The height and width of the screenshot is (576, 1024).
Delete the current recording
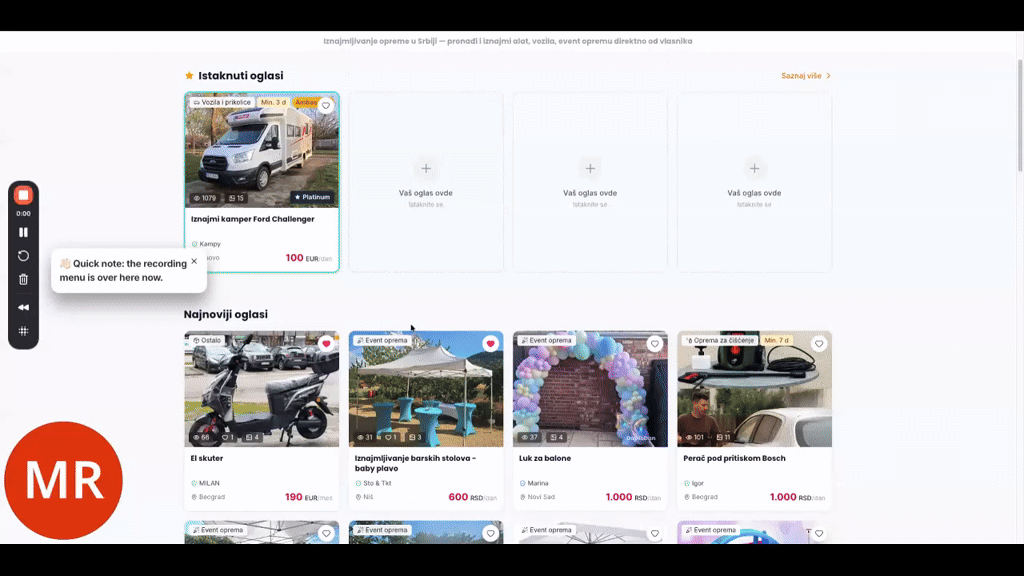[x=23, y=282]
